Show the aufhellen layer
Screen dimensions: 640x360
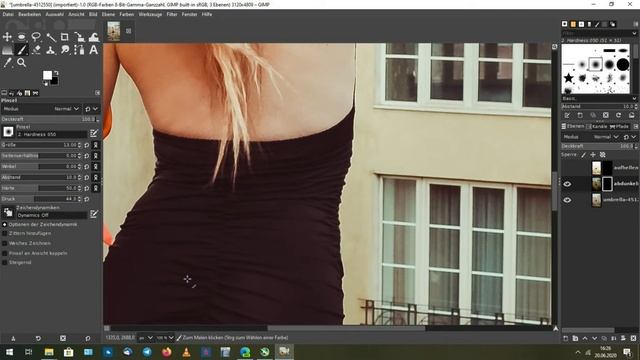pos(567,168)
